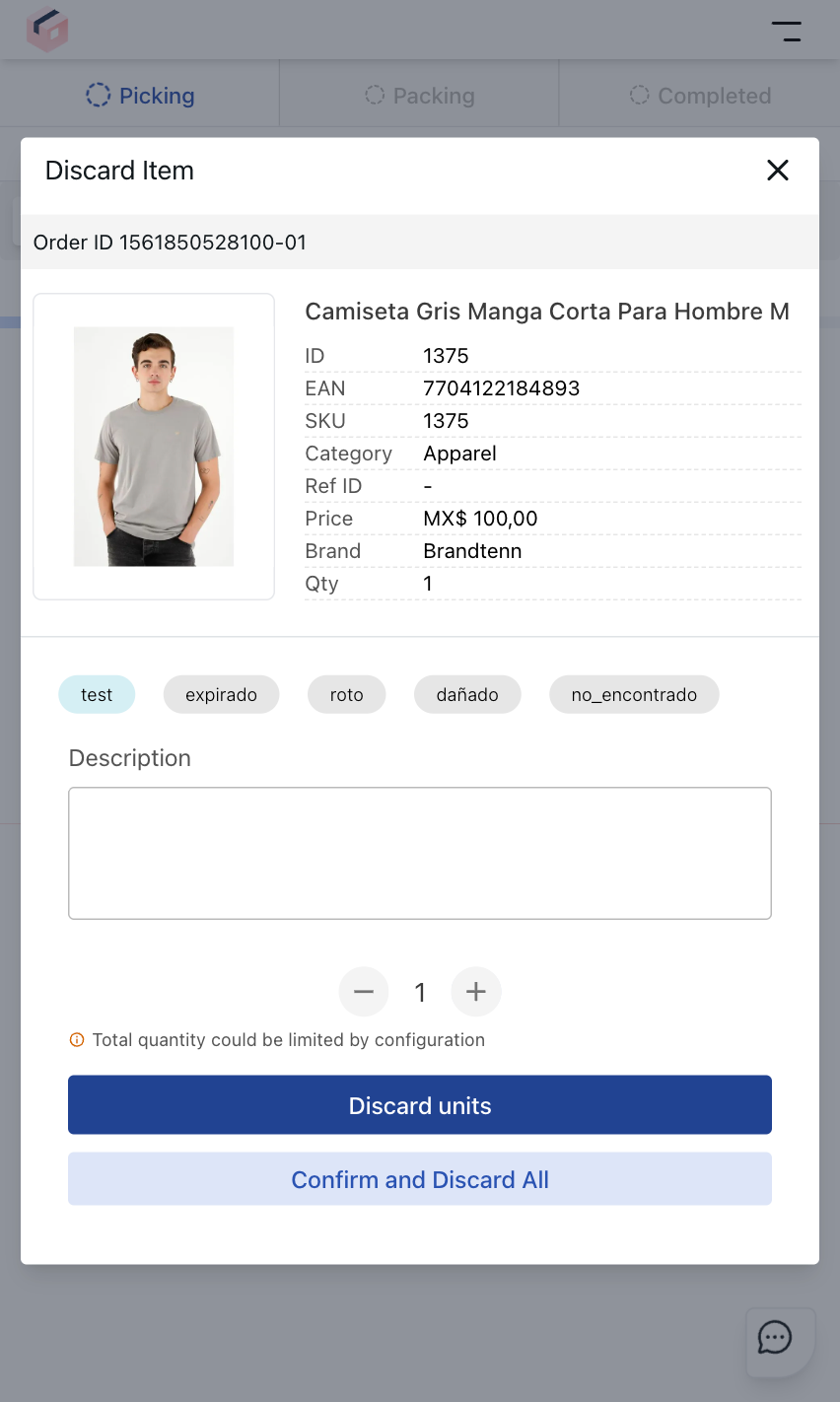Choose the 'roto' reason chip
Screen dimensions: 840x1402
coord(346,695)
